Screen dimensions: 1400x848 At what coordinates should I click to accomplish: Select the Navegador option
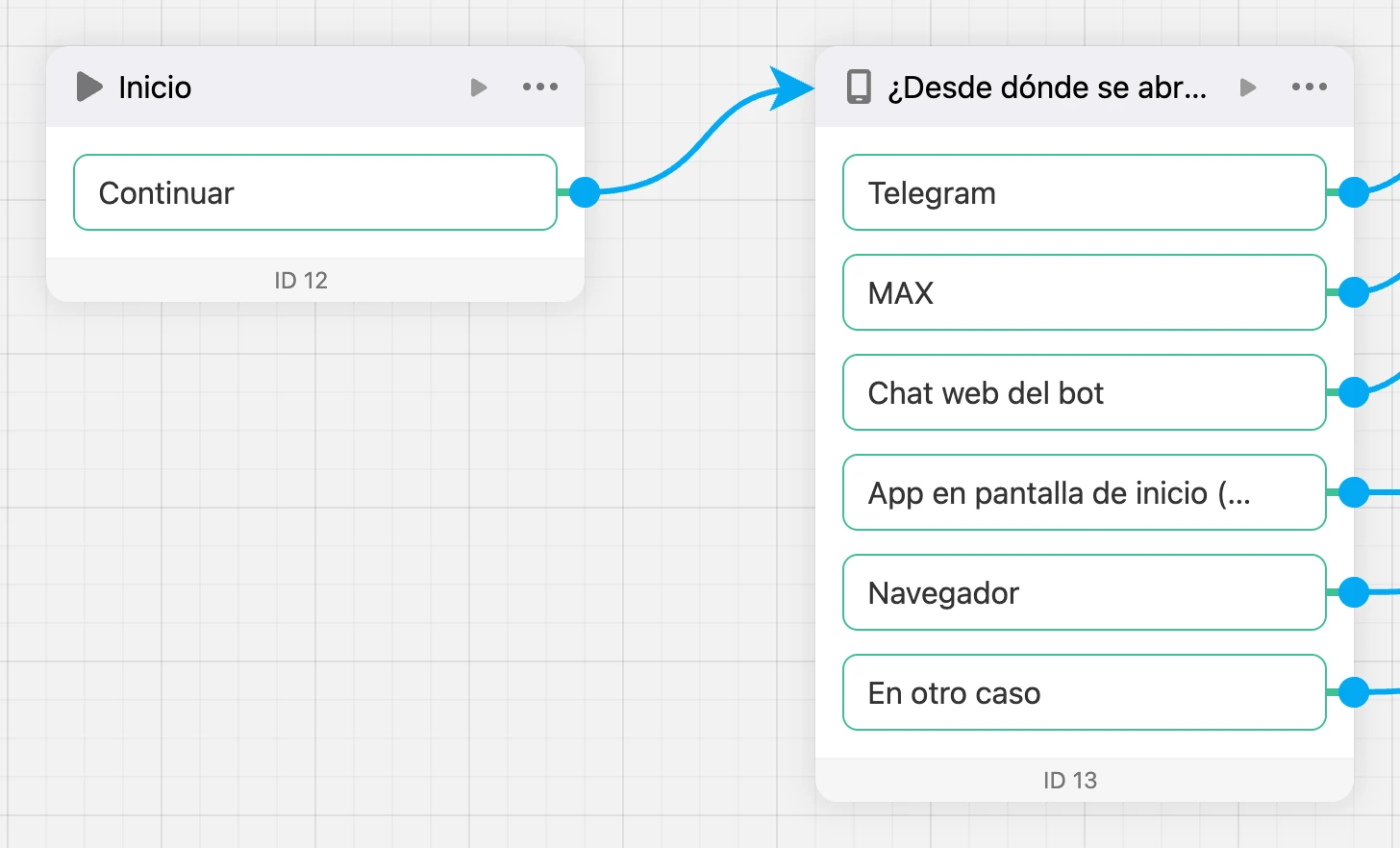[1085, 592]
